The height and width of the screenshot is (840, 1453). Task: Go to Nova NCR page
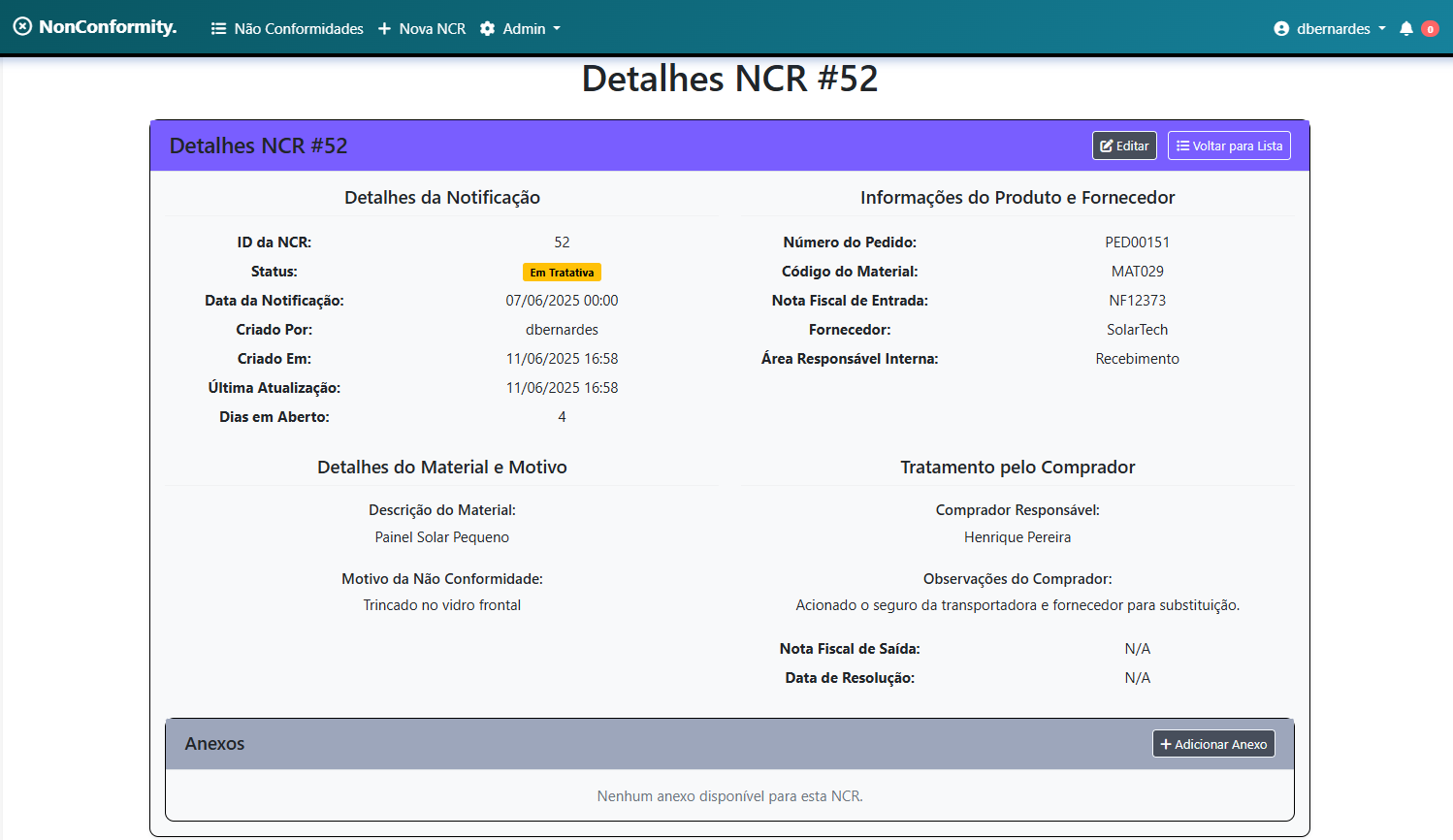click(432, 29)
